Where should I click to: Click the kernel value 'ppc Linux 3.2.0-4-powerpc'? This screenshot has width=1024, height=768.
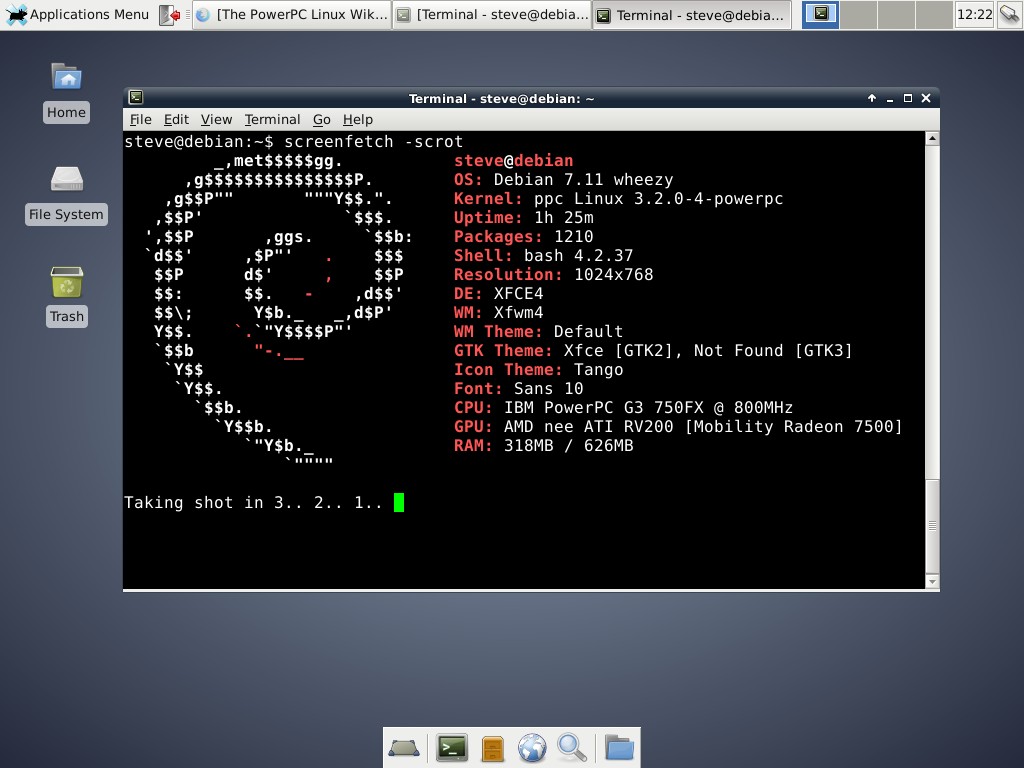pyautogui.click(x=658, y=199)
